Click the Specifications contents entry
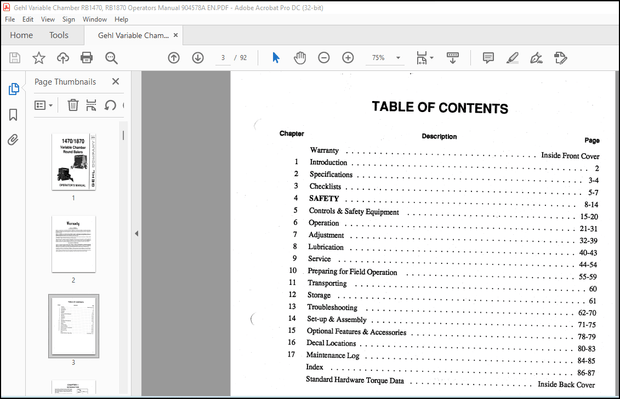Image resolution: width=620 pixels, height=399 pixels. pyautogui.click(x=331, y=174)
